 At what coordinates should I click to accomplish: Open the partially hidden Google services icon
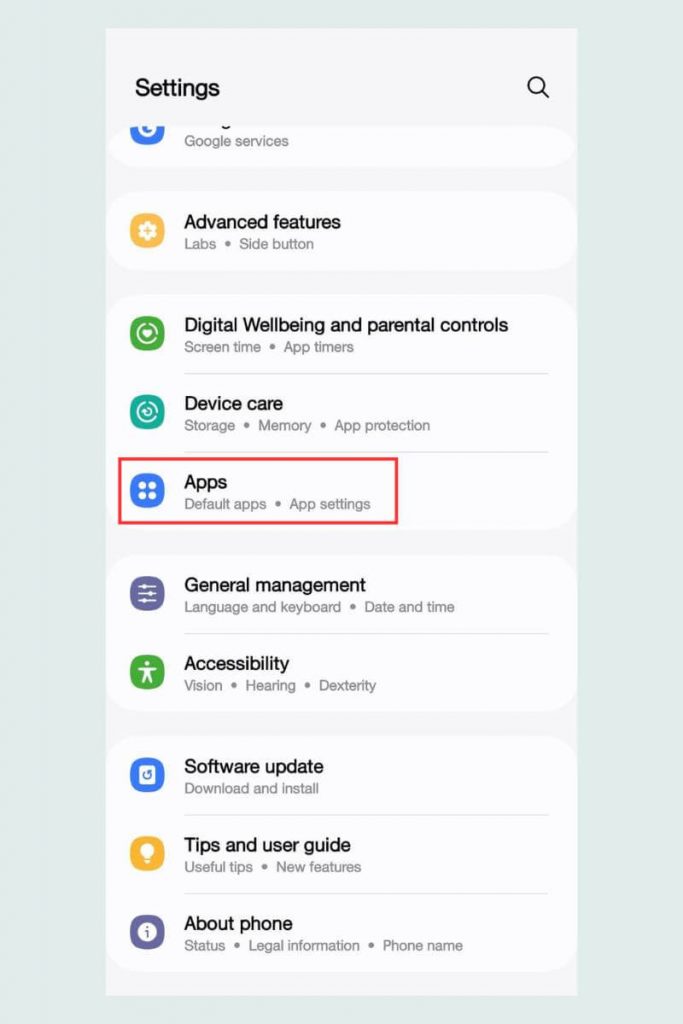(147, 133)
